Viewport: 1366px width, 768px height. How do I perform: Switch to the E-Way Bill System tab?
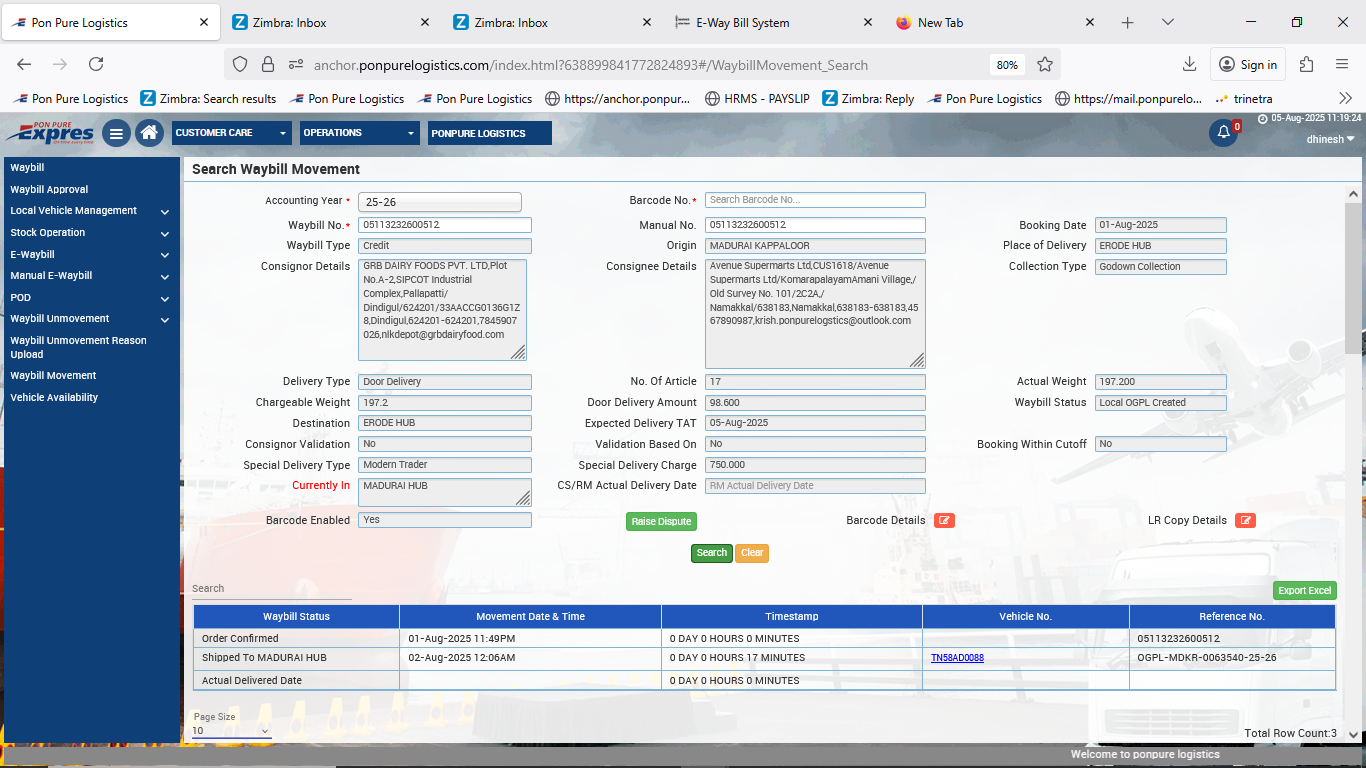743,22
